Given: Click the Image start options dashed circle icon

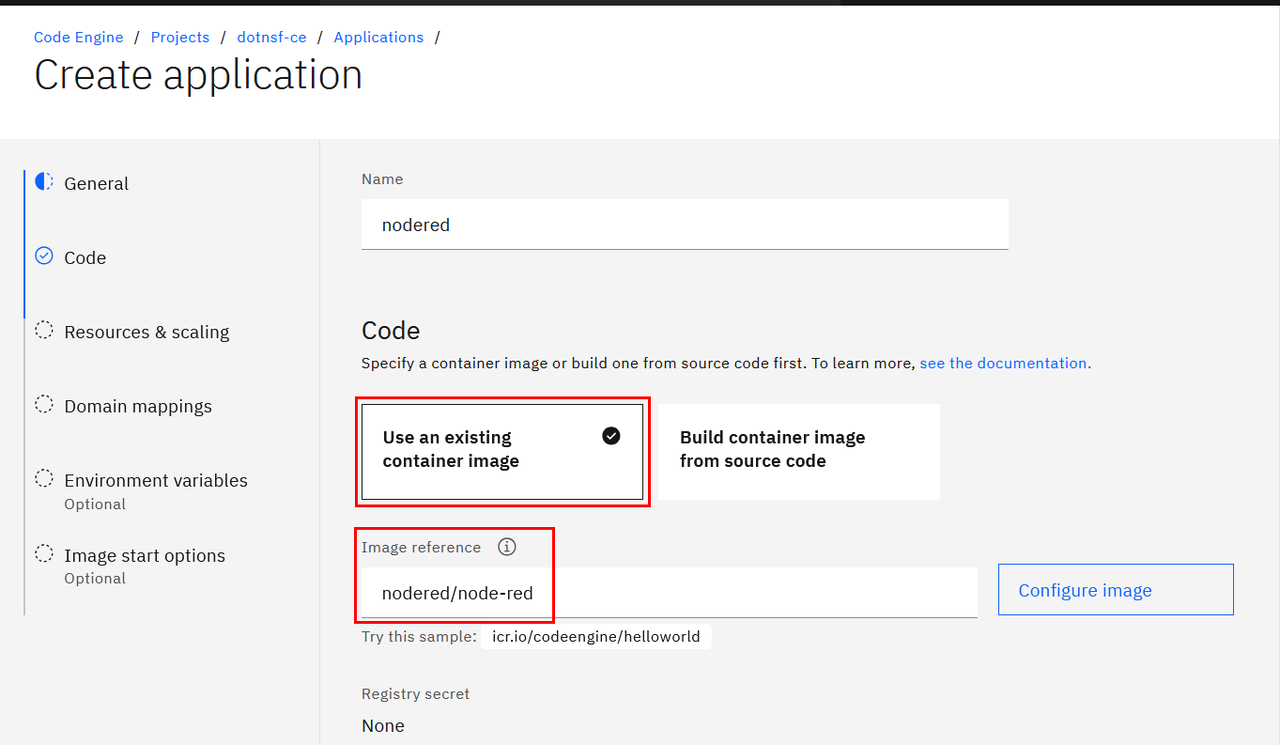Looking at the screenshot, I should [44, 553].
